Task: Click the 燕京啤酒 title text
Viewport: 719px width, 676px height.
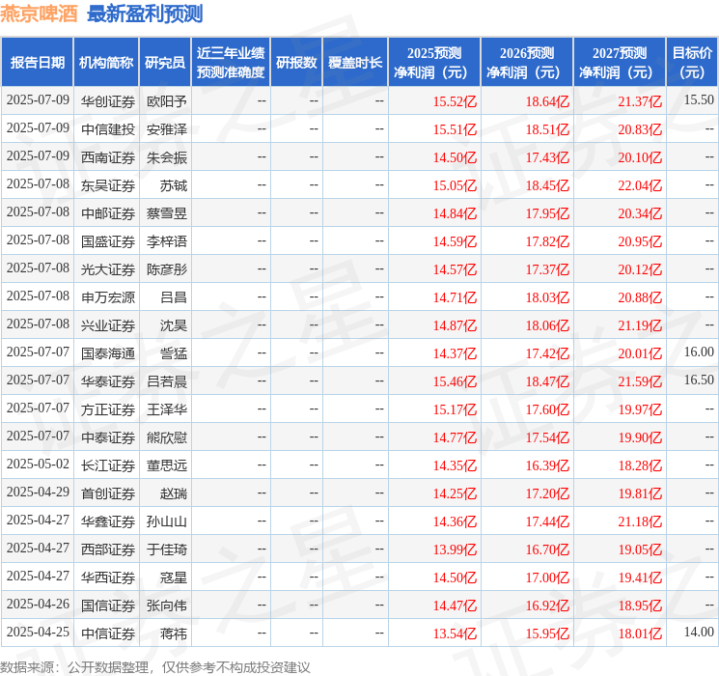Action: click(x=39, y=14)
